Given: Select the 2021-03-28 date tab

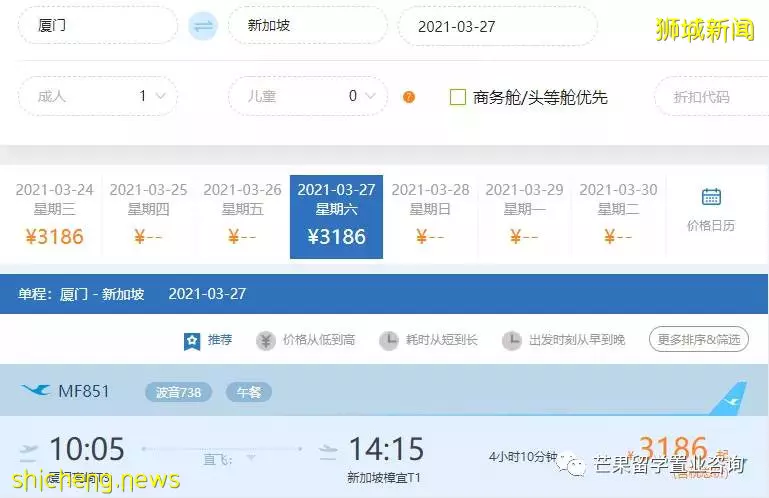Looking at the screenshot, I should pyautogui.click(x=430, y=216).
